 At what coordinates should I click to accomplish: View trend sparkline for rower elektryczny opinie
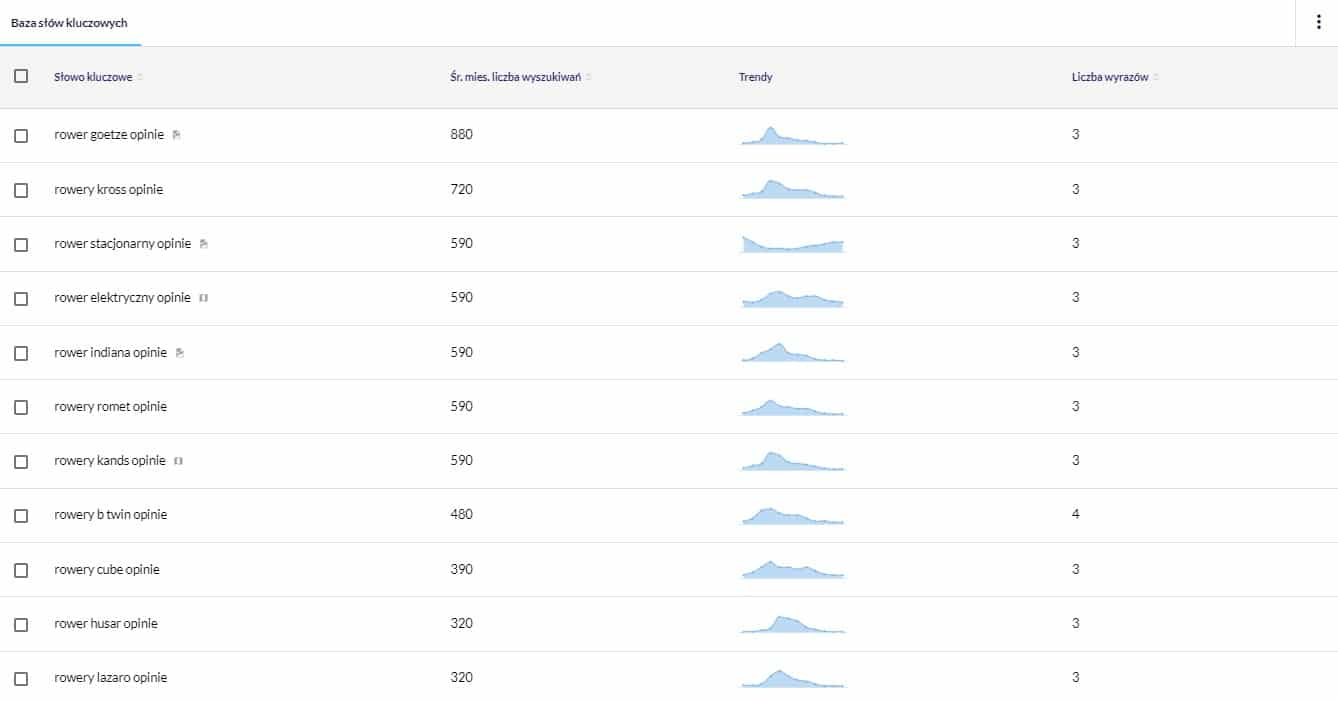793,298
